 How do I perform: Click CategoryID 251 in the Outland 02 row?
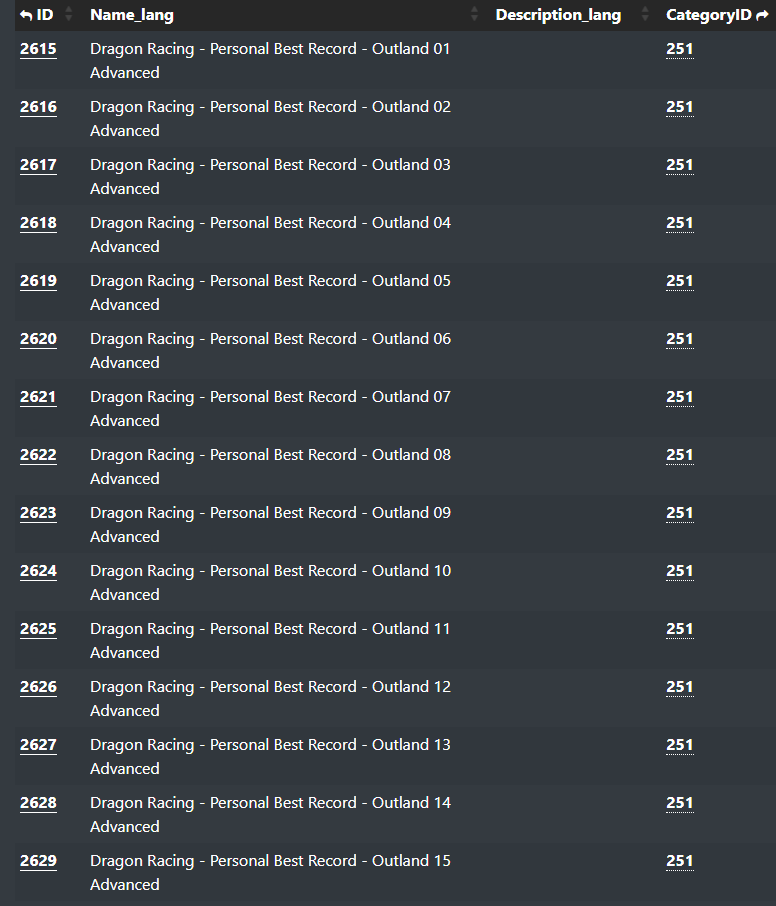[680, 107]
